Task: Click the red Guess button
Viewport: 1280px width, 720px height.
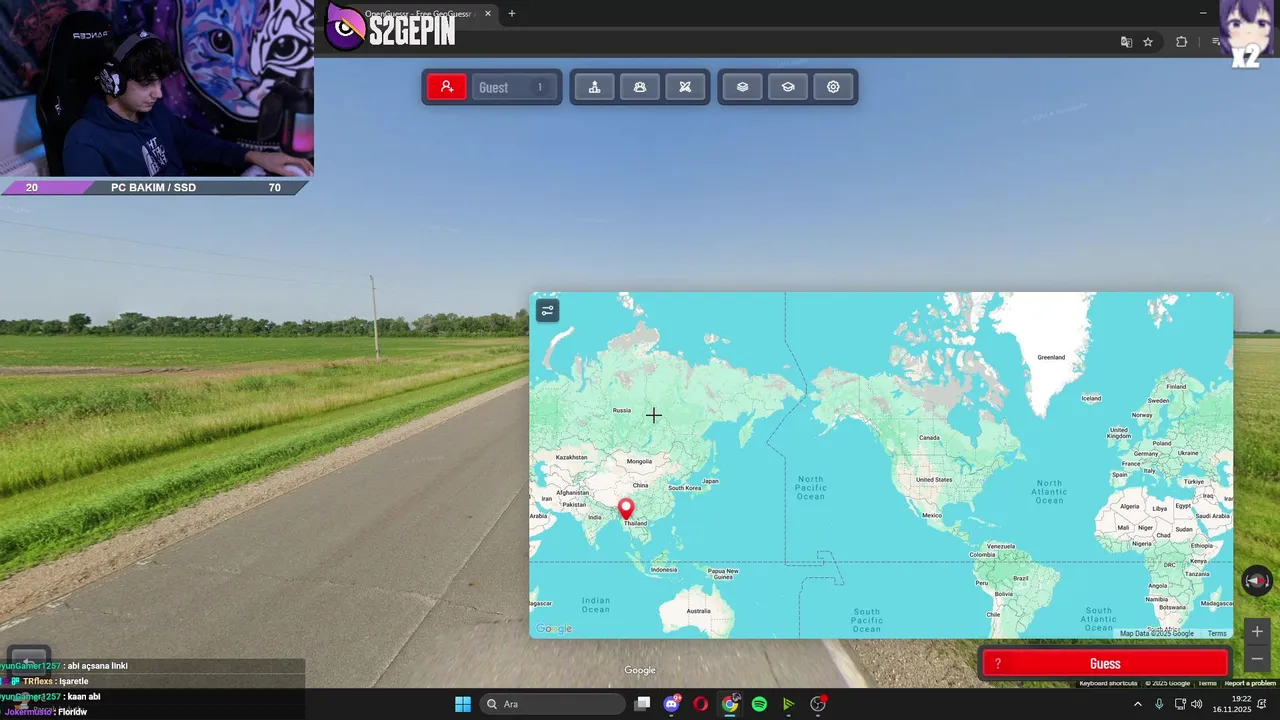Action: click(1104, 664)
